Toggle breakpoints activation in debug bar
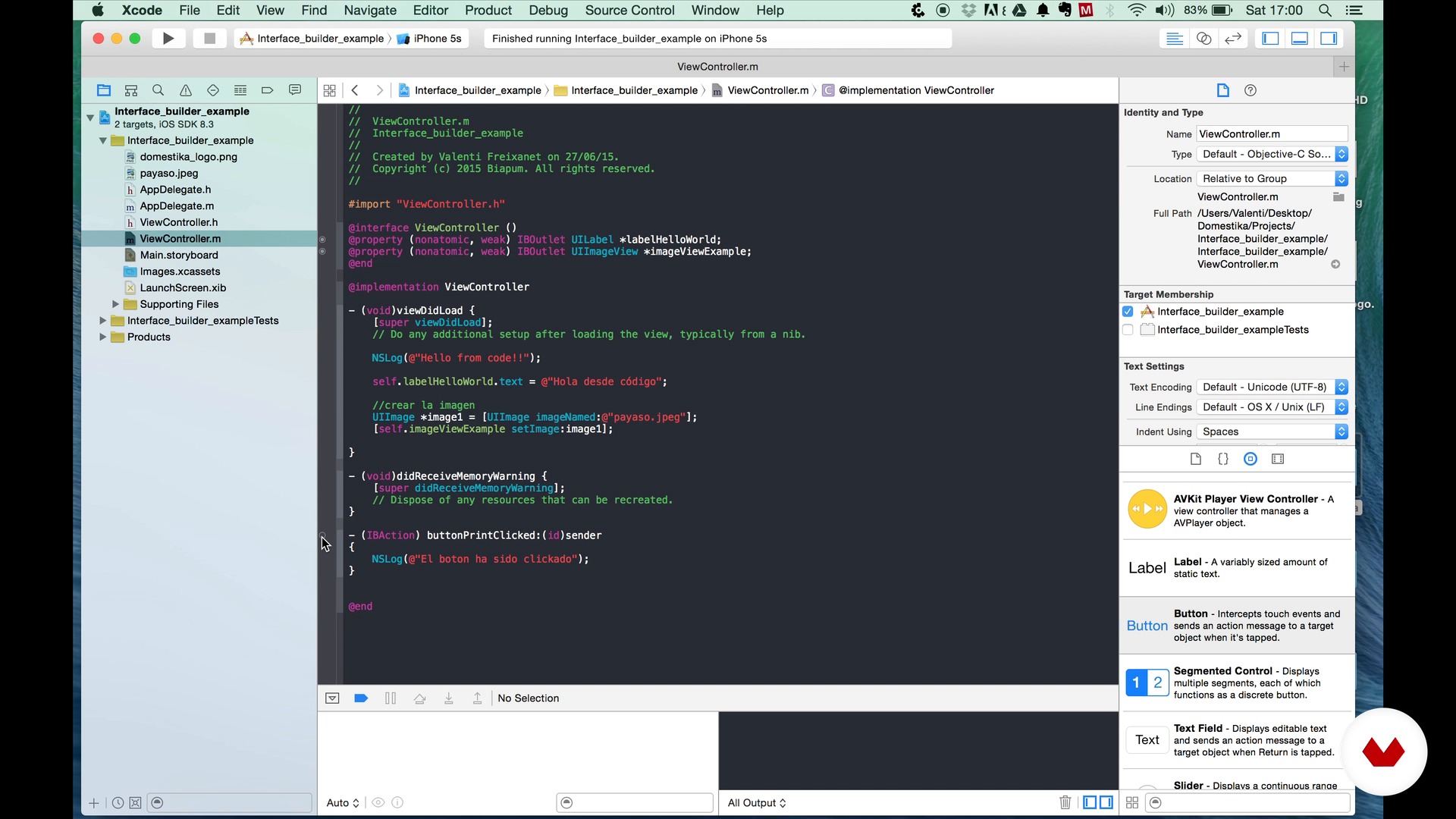Screen dimensions: 1456x819 [x=361, y=698]
